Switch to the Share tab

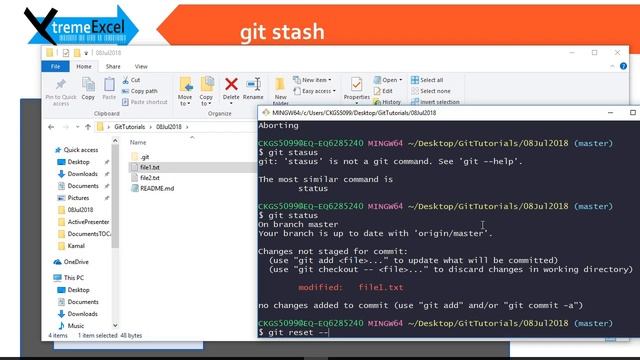tap(113, 67)
